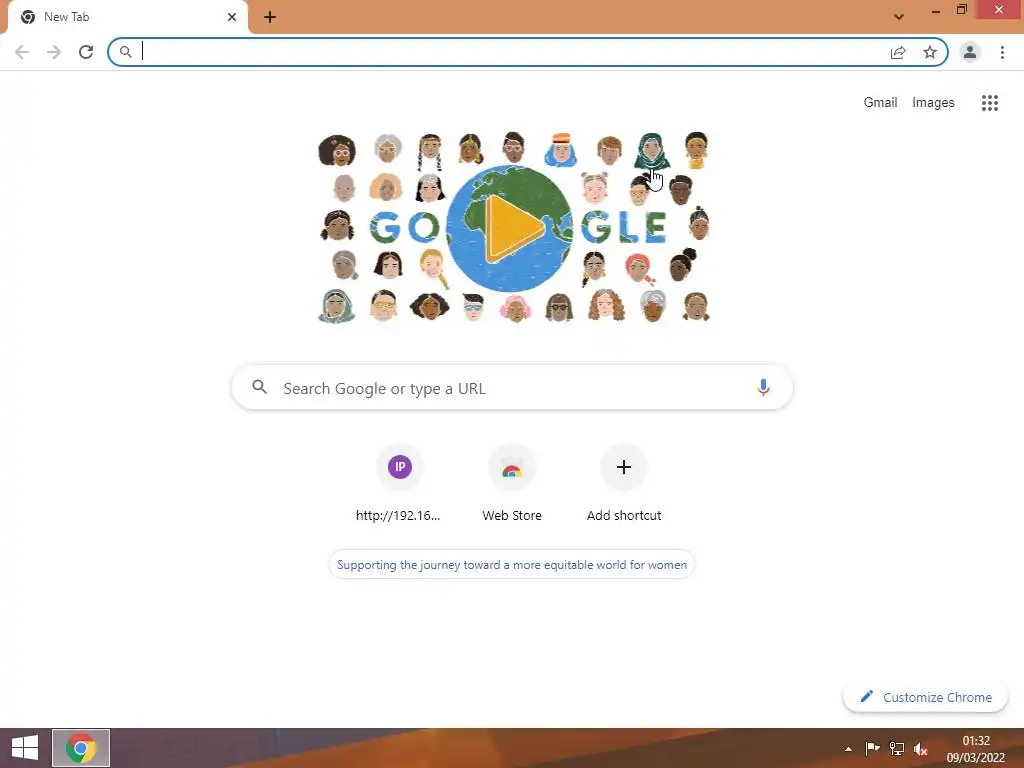Start voice search with the microphone
Screen dimensions: 1024x768
tap(763, 387)
